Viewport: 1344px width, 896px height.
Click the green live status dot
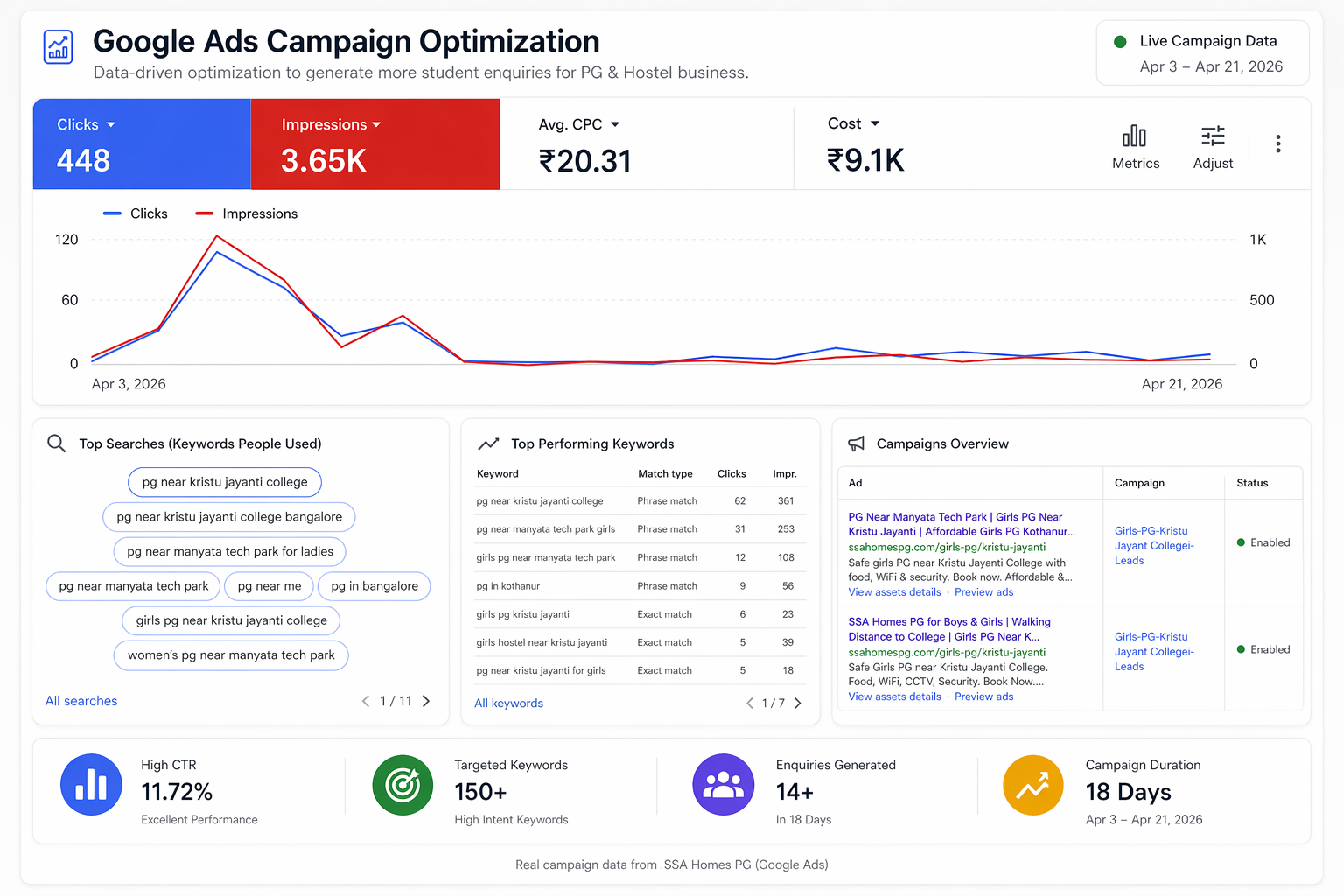1120,41
